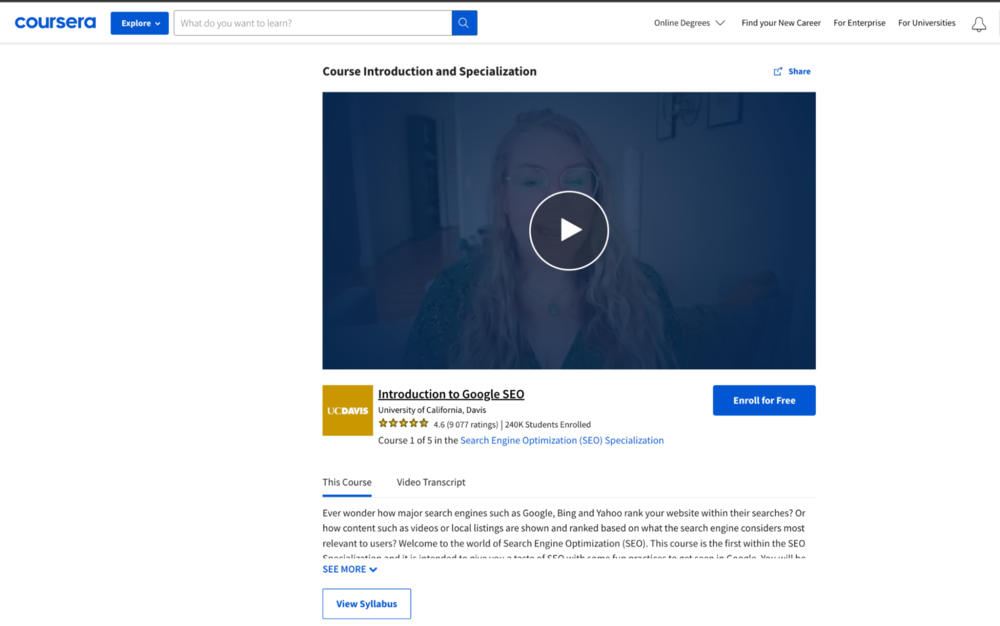Click '240K Students Enrolled' text
The image size is (1000, 626).
coord(548,425)
